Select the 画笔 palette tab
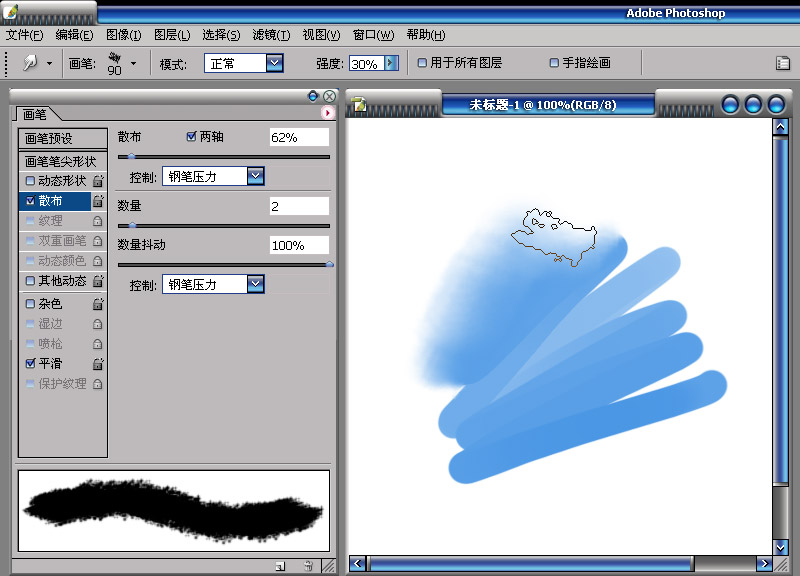800x576 pixels. coord(35,114)
